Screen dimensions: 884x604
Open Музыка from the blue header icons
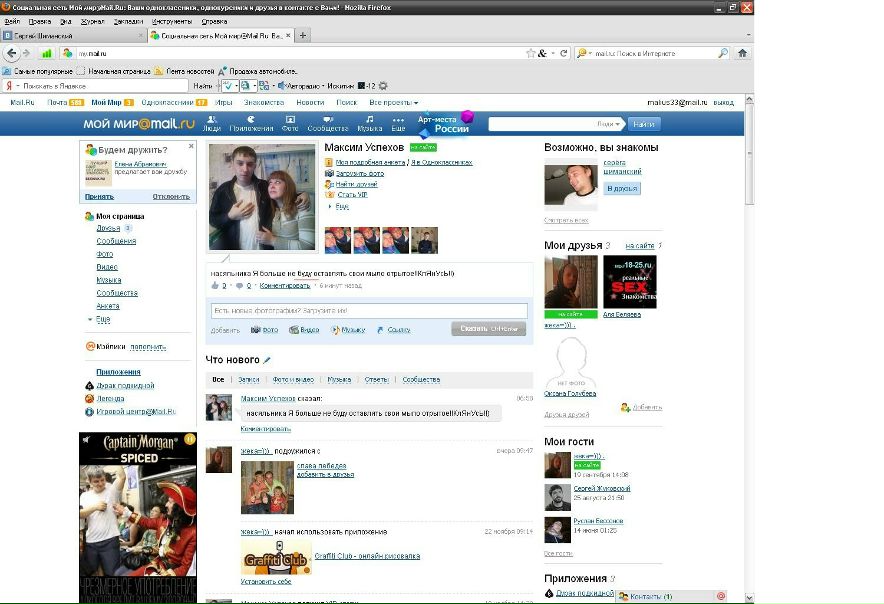pyautogui.click(x=369, y=123)
